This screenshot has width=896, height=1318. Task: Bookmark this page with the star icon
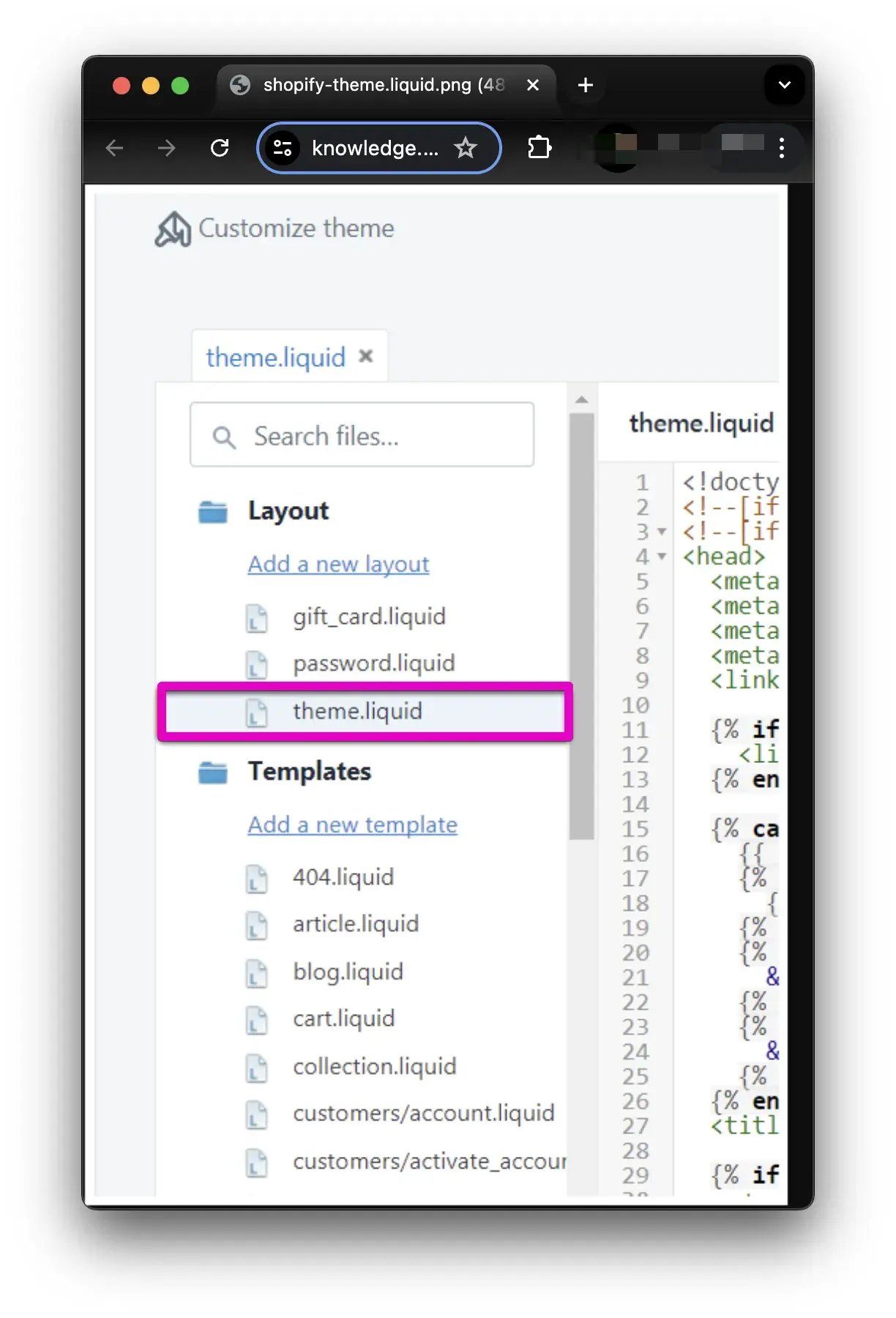(x=466, y=148)
